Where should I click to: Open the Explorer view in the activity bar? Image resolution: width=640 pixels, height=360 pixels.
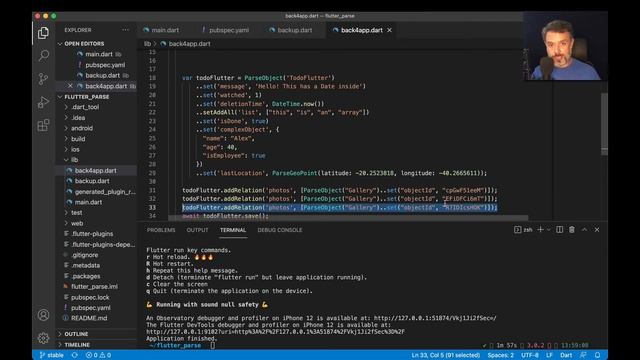click(x=43, y=33)
